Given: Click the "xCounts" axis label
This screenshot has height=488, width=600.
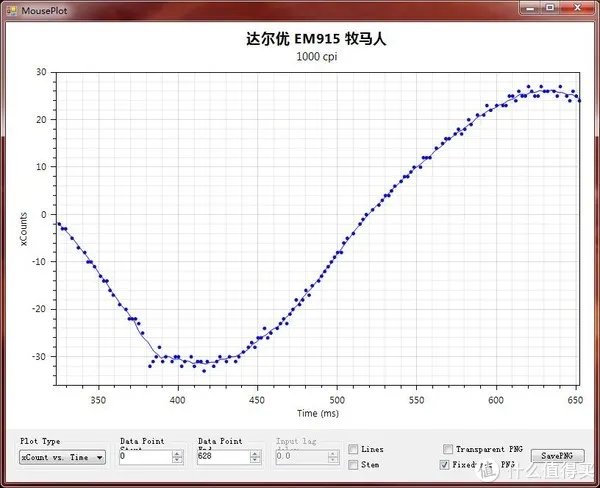Looking at the screenshot, I should coord(24,228).
